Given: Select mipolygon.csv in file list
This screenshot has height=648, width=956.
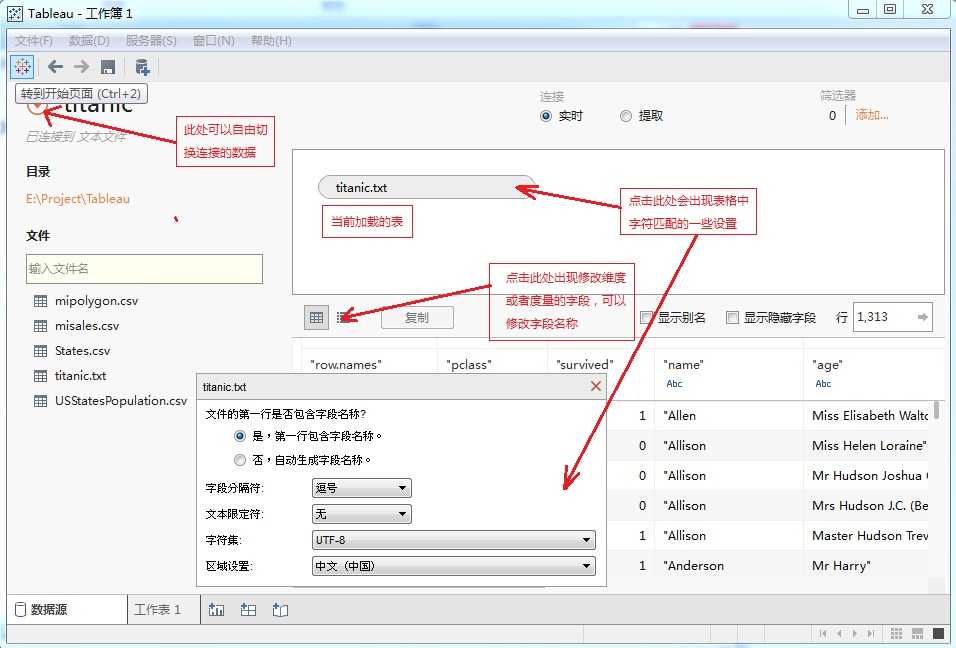Looking at the screenshot, I should click(x=96, y=301).
